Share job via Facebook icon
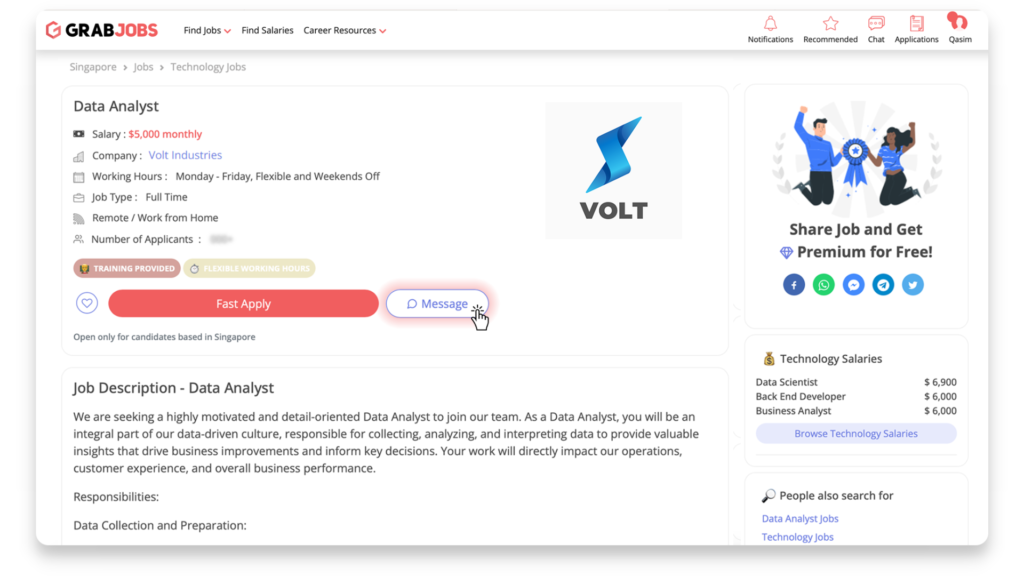Image resolution: width=1024 pixels, height=576 pixels. tap(793, 285)
